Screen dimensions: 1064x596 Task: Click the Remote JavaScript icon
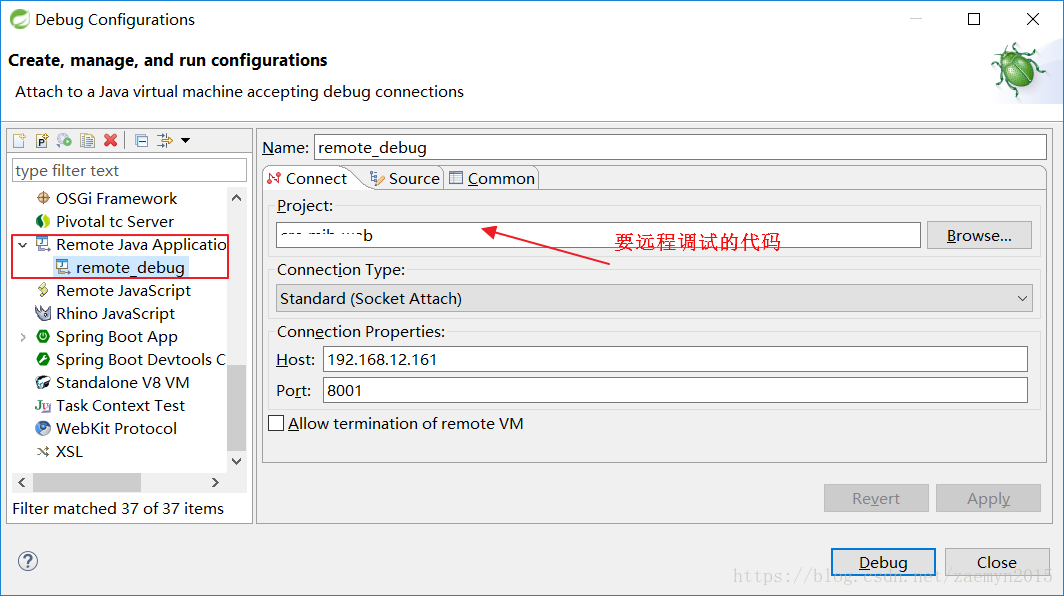[43, 291]
